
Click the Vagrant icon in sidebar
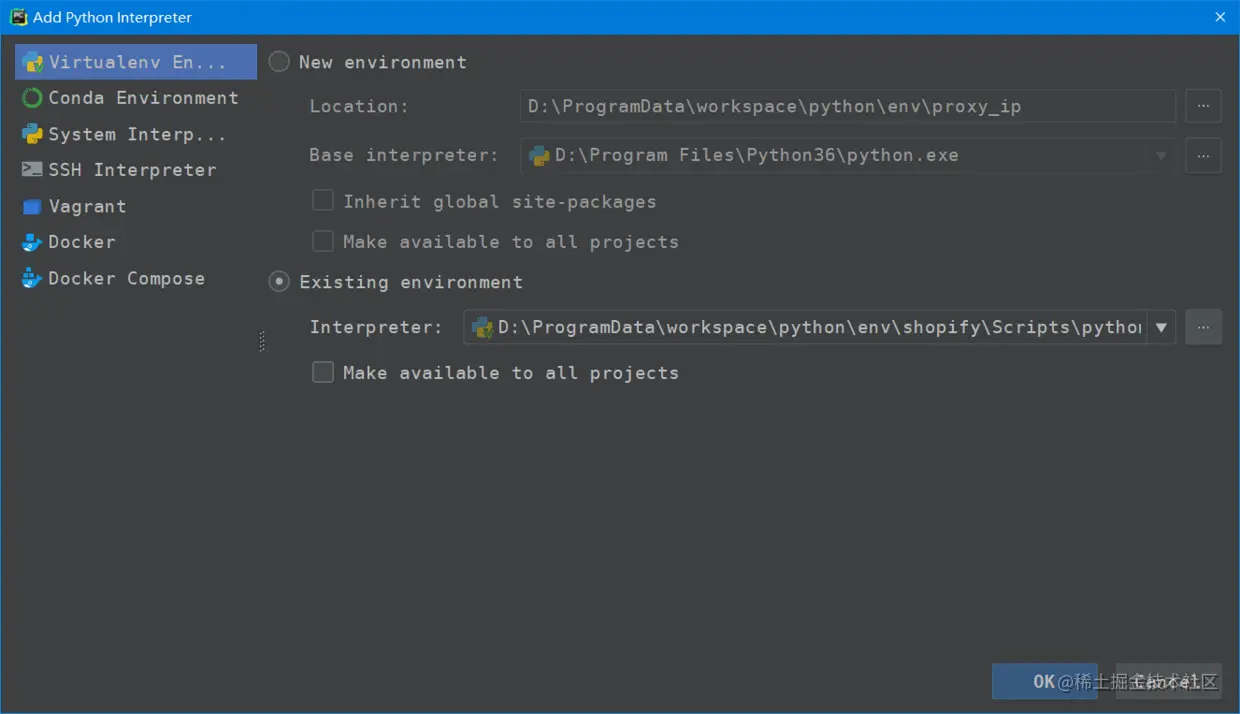click(32, 206)
